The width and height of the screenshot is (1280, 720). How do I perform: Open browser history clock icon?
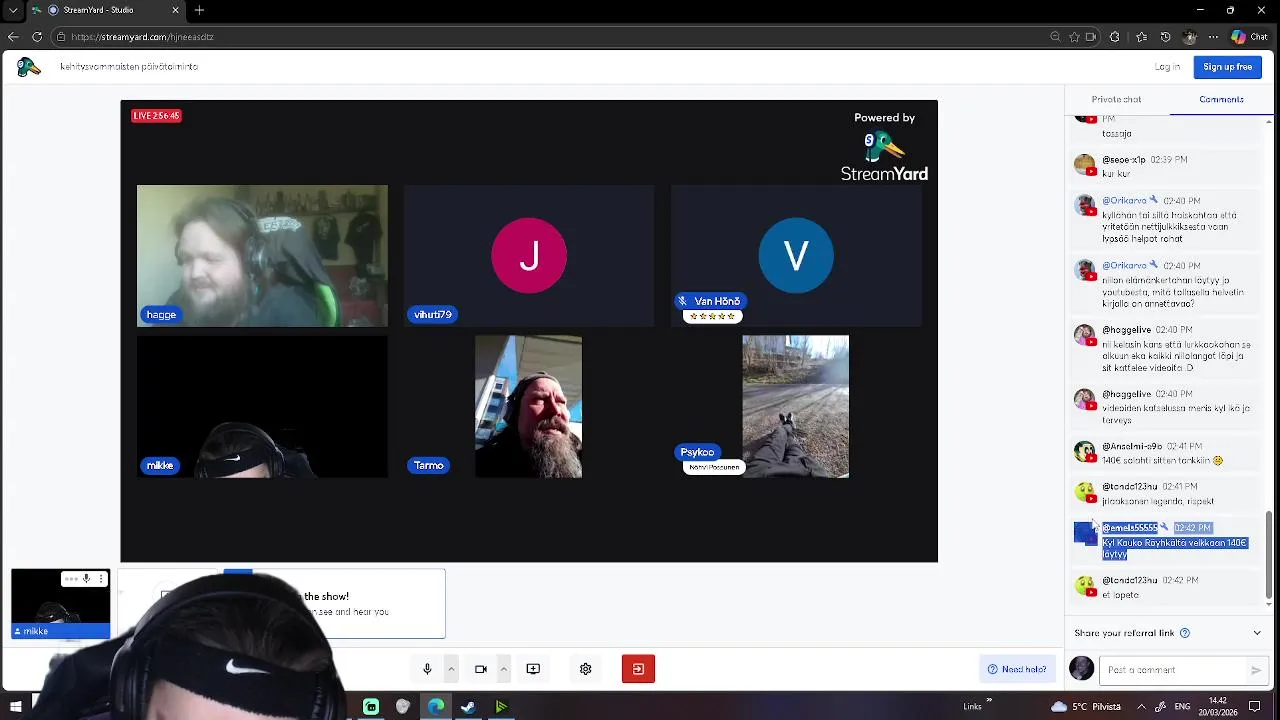pos(1165,37)
